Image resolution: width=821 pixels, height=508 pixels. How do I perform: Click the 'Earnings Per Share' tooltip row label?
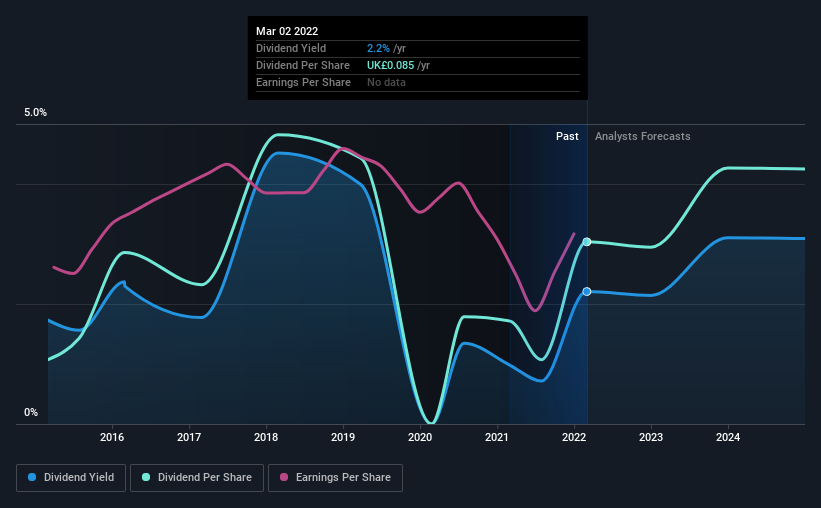[x=303, y=82]
